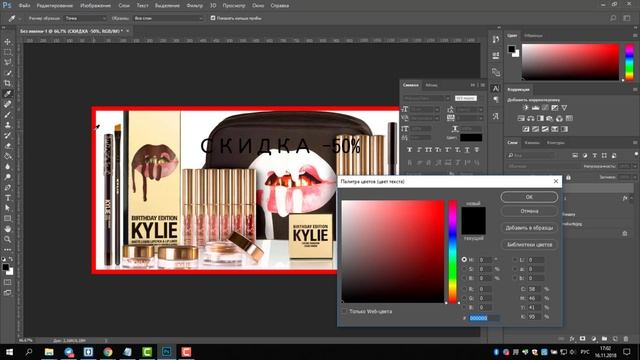Select the Rectangular Marquee tool
Viewport: 640px width, 360px height.
point(7,52)
